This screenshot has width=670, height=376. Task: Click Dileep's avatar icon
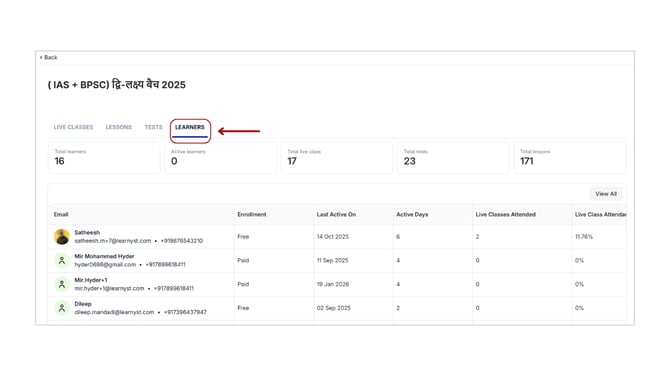(x=62, y=308)
